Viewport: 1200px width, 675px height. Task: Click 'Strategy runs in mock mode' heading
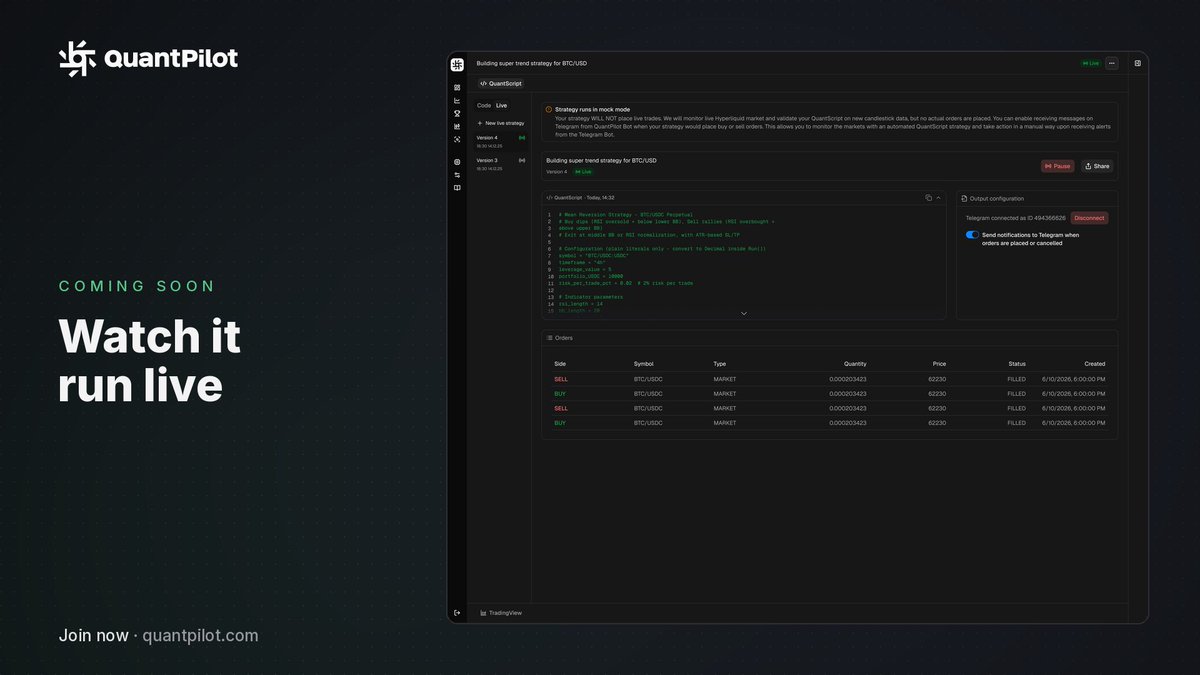(x=593, y=110)
